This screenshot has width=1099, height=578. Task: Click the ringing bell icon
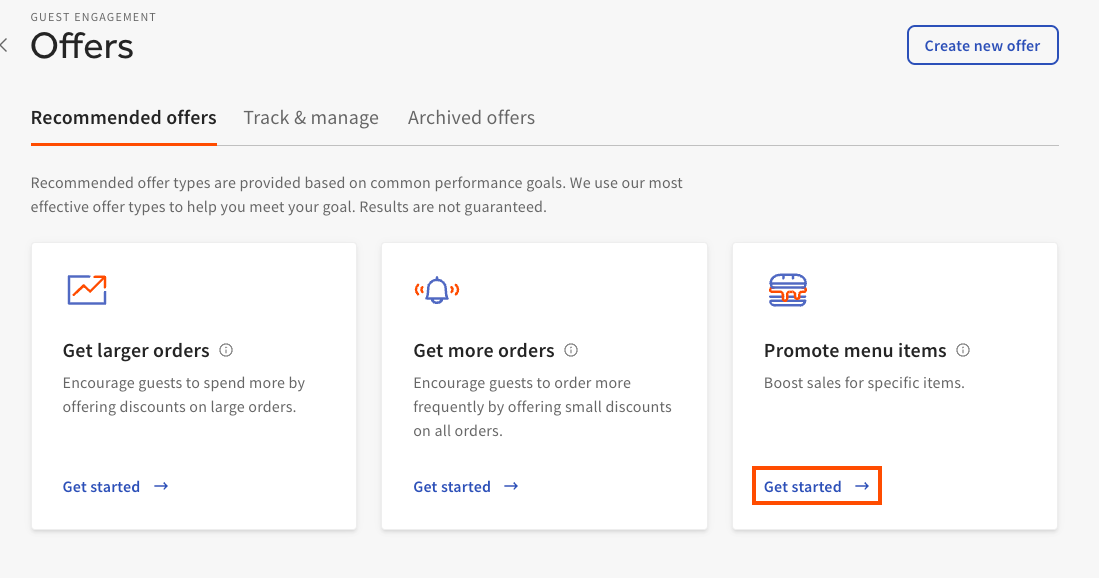(x=437, y=289)
